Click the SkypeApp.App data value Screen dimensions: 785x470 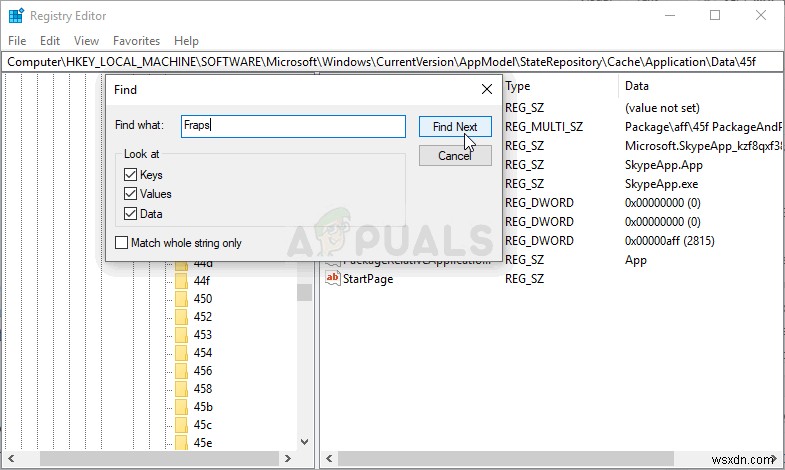coord(664,165)
